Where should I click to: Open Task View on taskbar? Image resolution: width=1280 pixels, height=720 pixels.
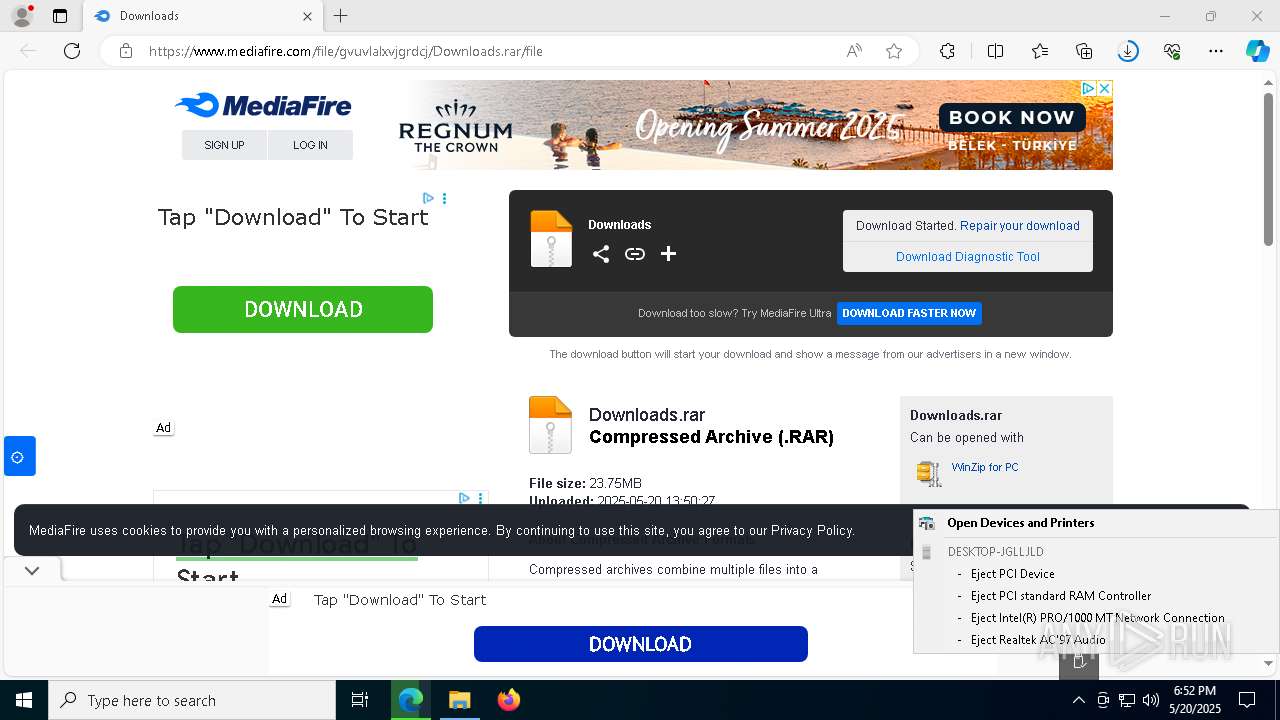(x=360, y=700)
